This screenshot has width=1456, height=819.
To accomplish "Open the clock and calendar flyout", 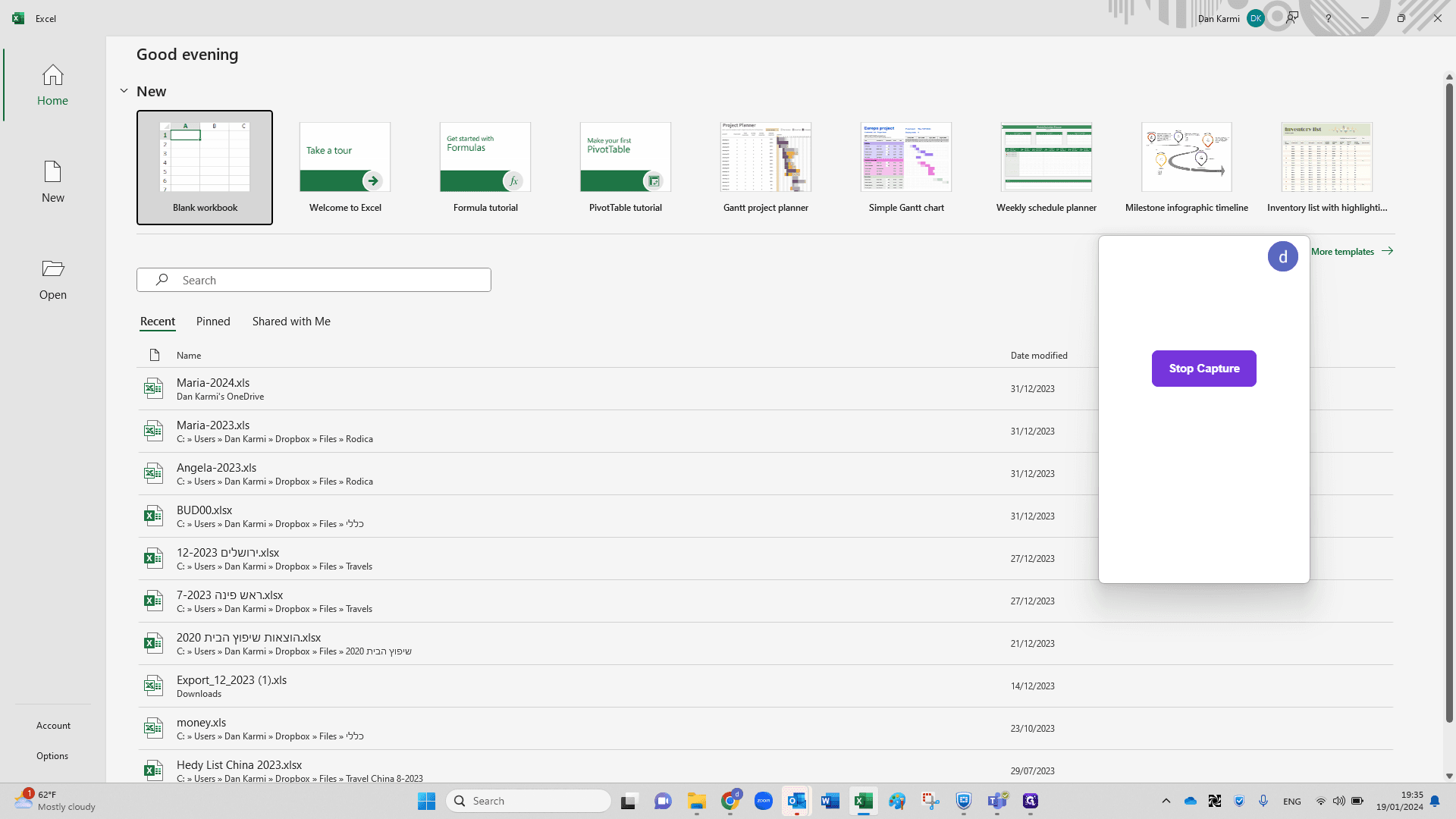I will point(1400,801).
